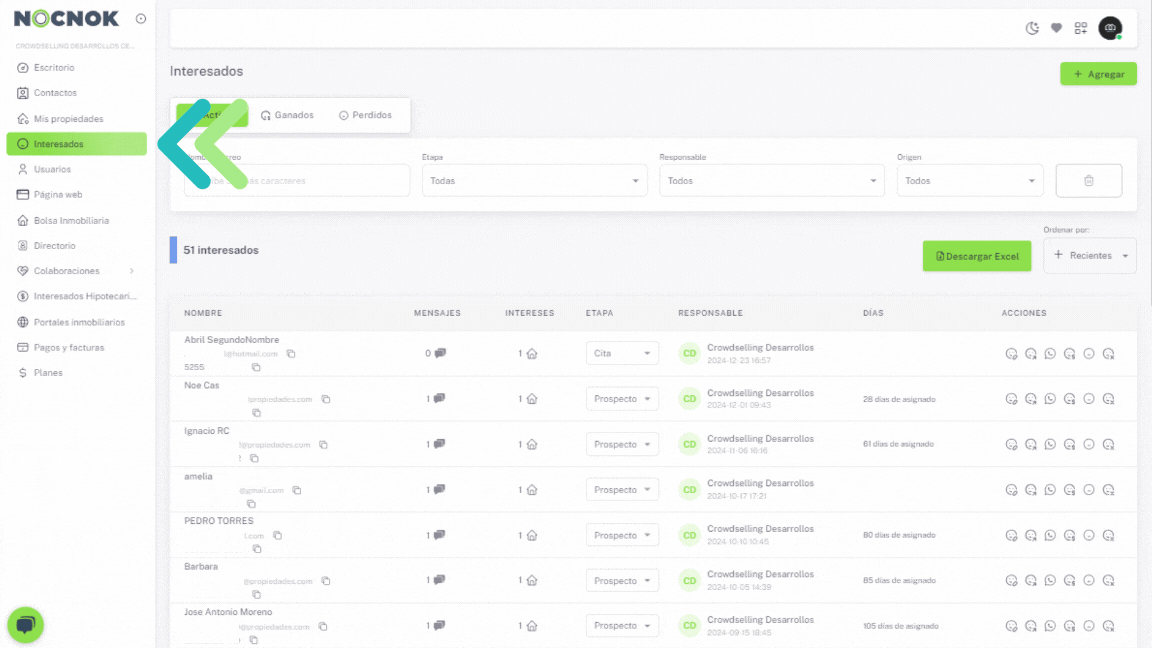Click face-with-pencil edit icon for Noe Cas
Image resolution: width=1152 pixels, height=648 pixels.
coord(1012,399)
